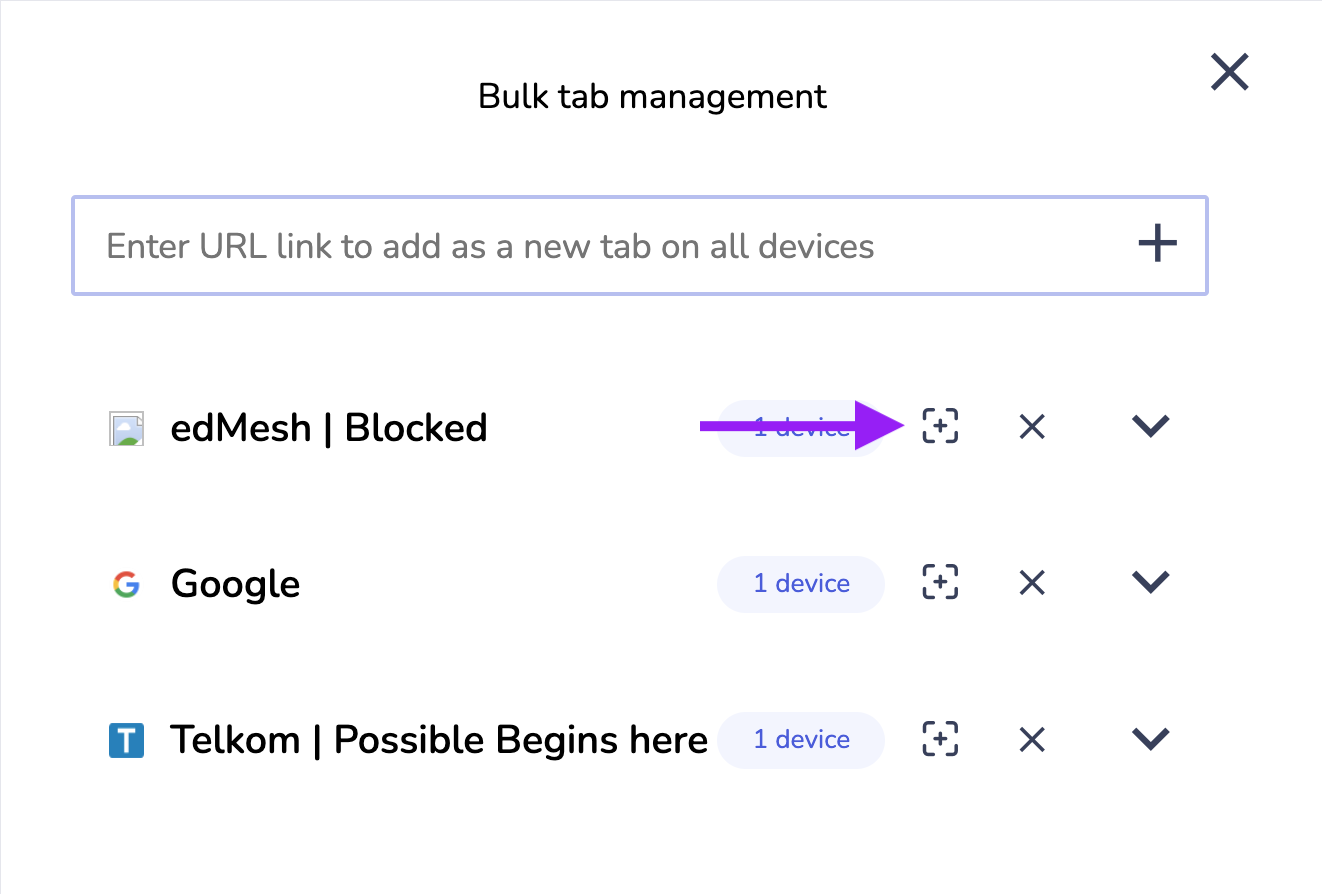Expand the Google row details
The width and height of the screenshot is (1322, 894).
[x=1151, y=583]
